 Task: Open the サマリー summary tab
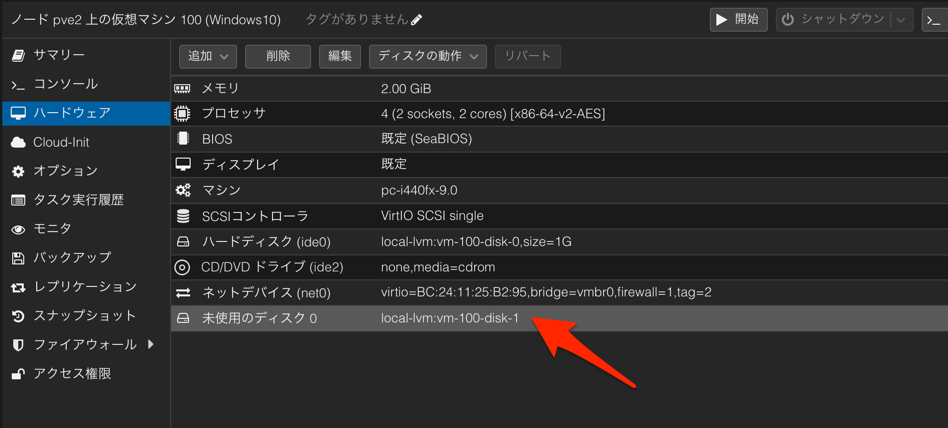(x=58, y=55)
